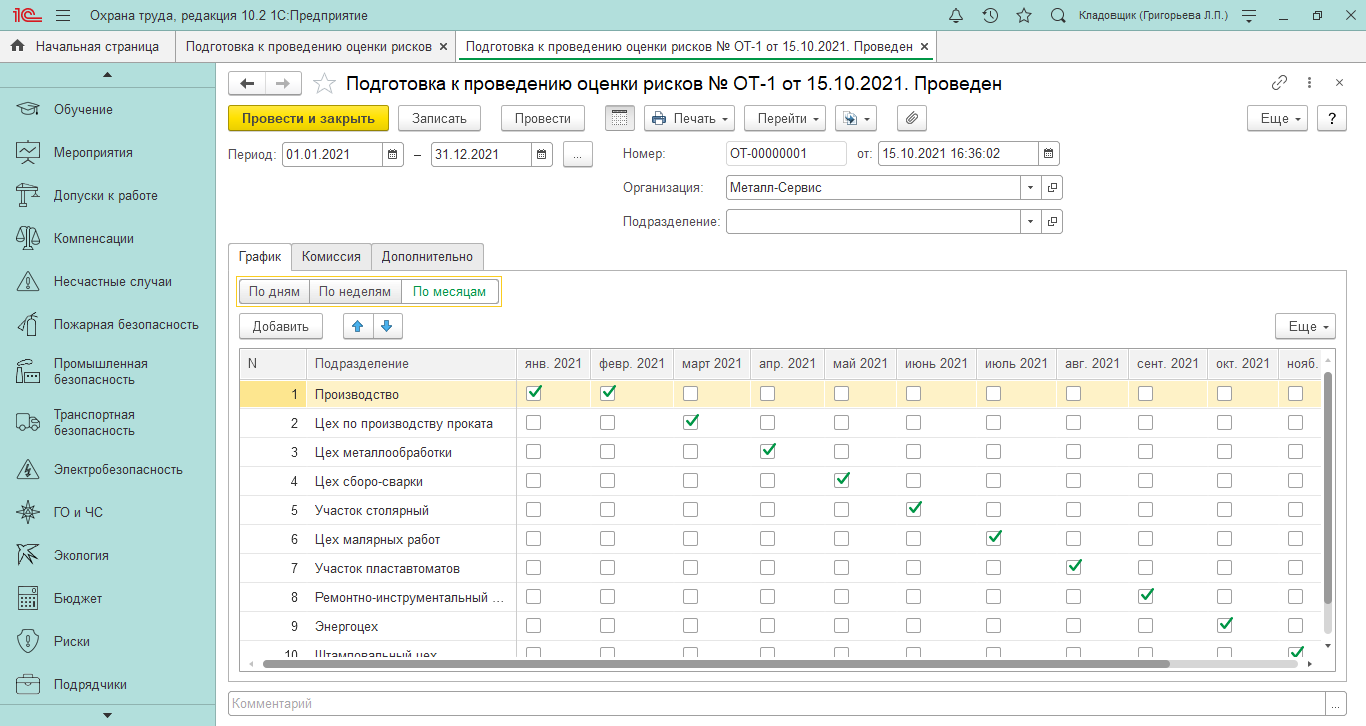The width and height of the screenshot is (1366, 726).
Task: Open the Риски section in the sidebar
Action: pyautogui.click(x=72, y=642)
